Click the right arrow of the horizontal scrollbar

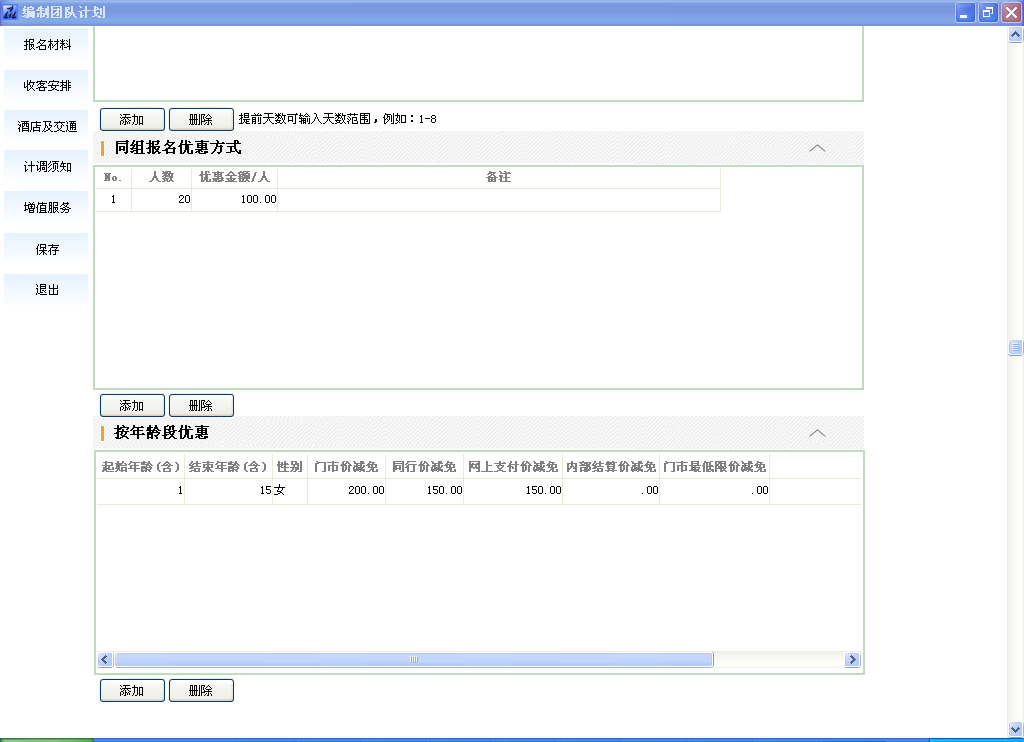pyautogui.click(x=852, y=660)
